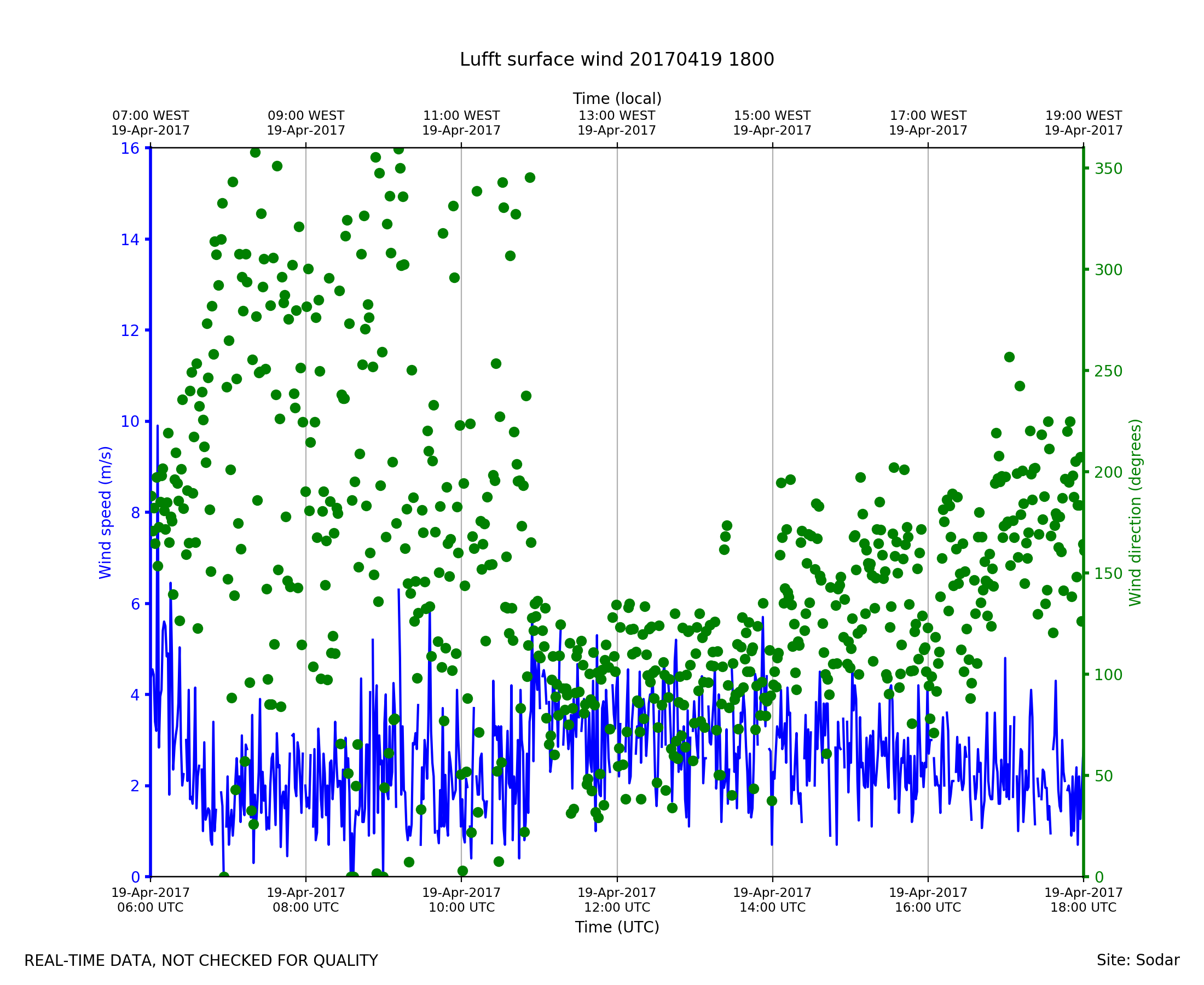Click the blue '10' wind speed tick
1204x985 pixels.
[x=130, y=421]
